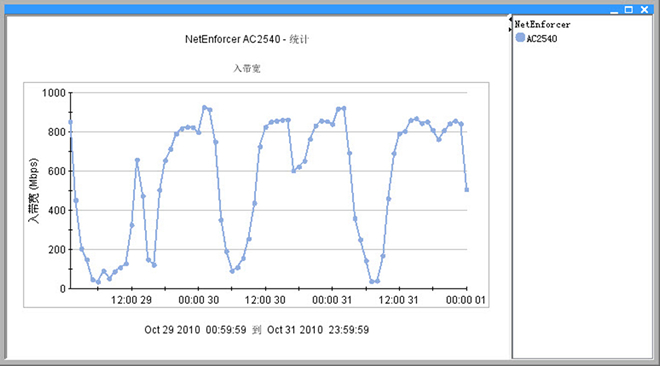Maximize the statistics chart window
Image resolution: width=660 pixels, height=366 pixels.
click(x=629, y=10)
